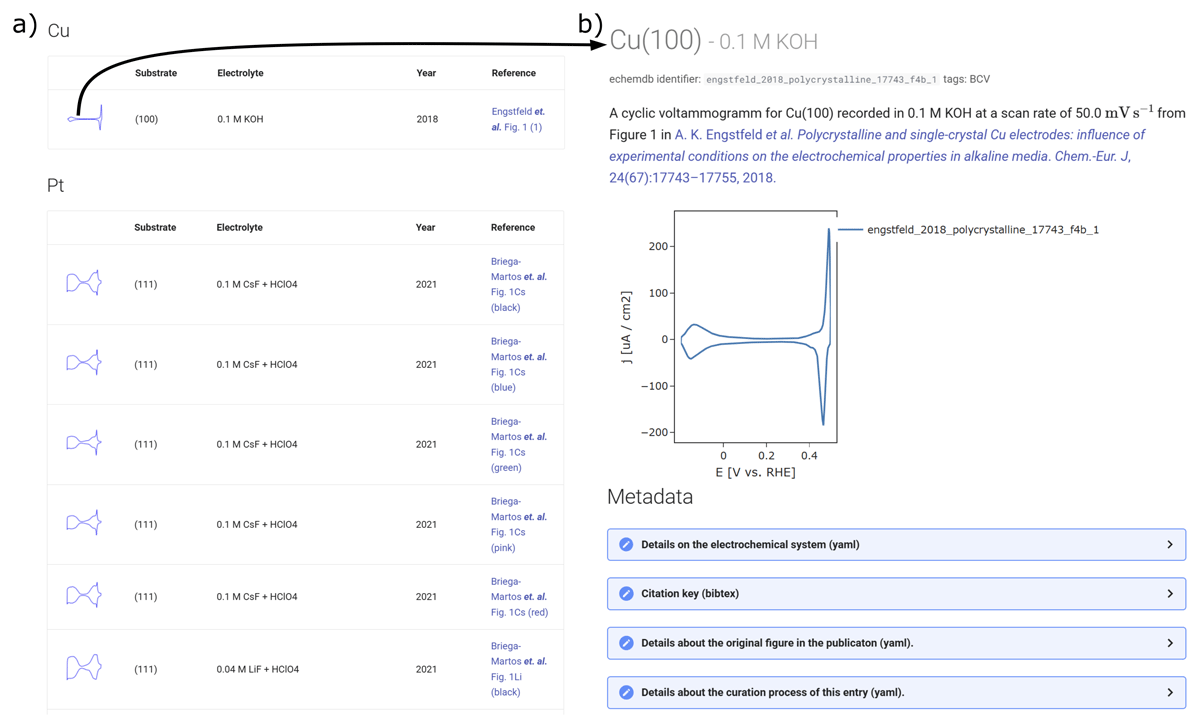Screen dimensions: 1200x728
Task: Expand the original figure details chevron
Action: pos(1169,643)
